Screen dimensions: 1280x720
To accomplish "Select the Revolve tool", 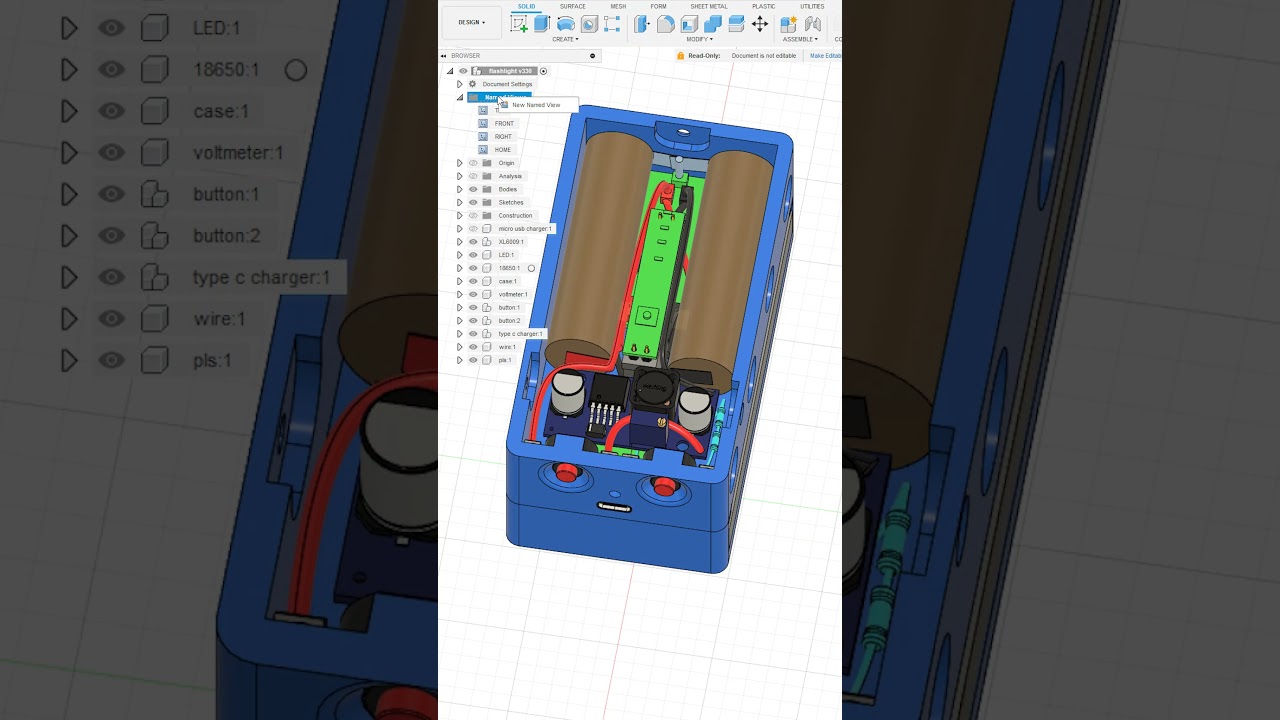I will point(566,24).
